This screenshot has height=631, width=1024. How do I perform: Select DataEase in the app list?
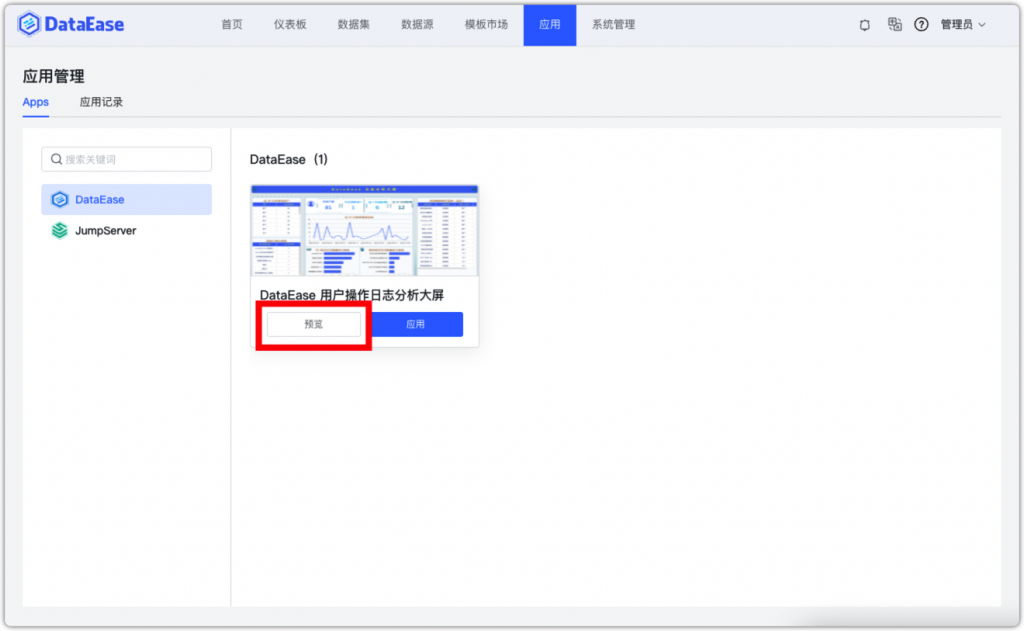[x=127, y=199]
